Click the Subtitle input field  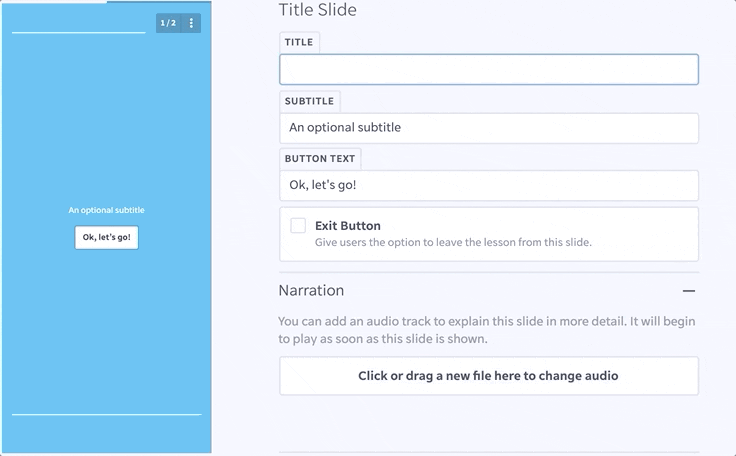[488, 128]
